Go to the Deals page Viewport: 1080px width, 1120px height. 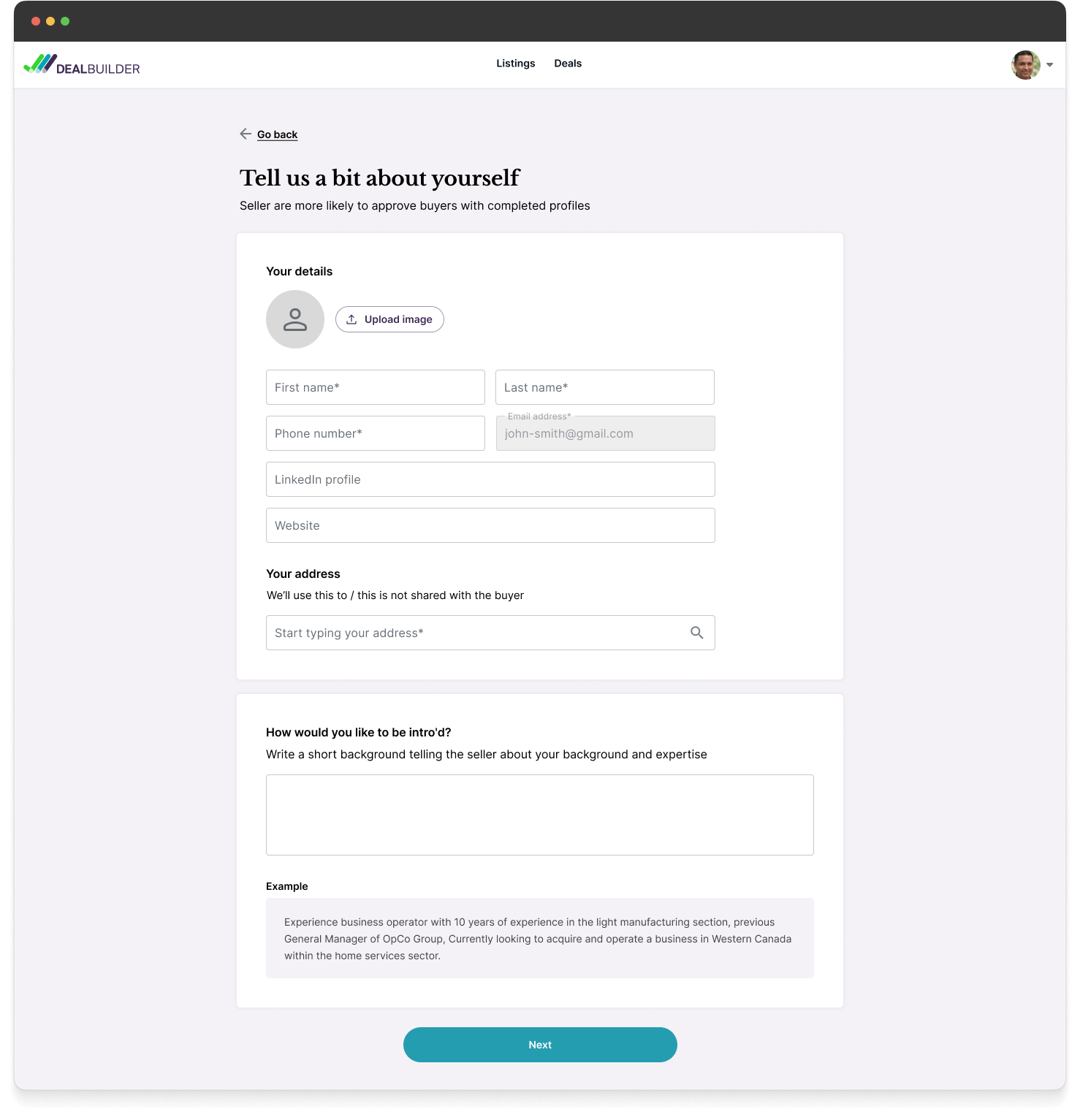pos(568,64)
